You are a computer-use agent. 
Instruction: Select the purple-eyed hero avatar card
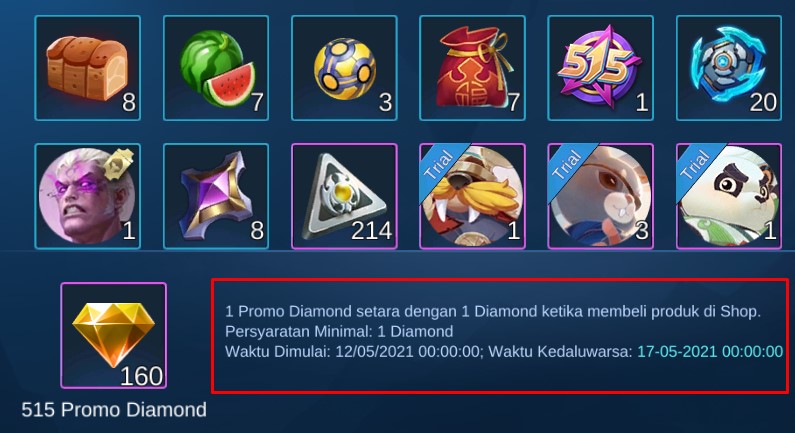point(88,196)
